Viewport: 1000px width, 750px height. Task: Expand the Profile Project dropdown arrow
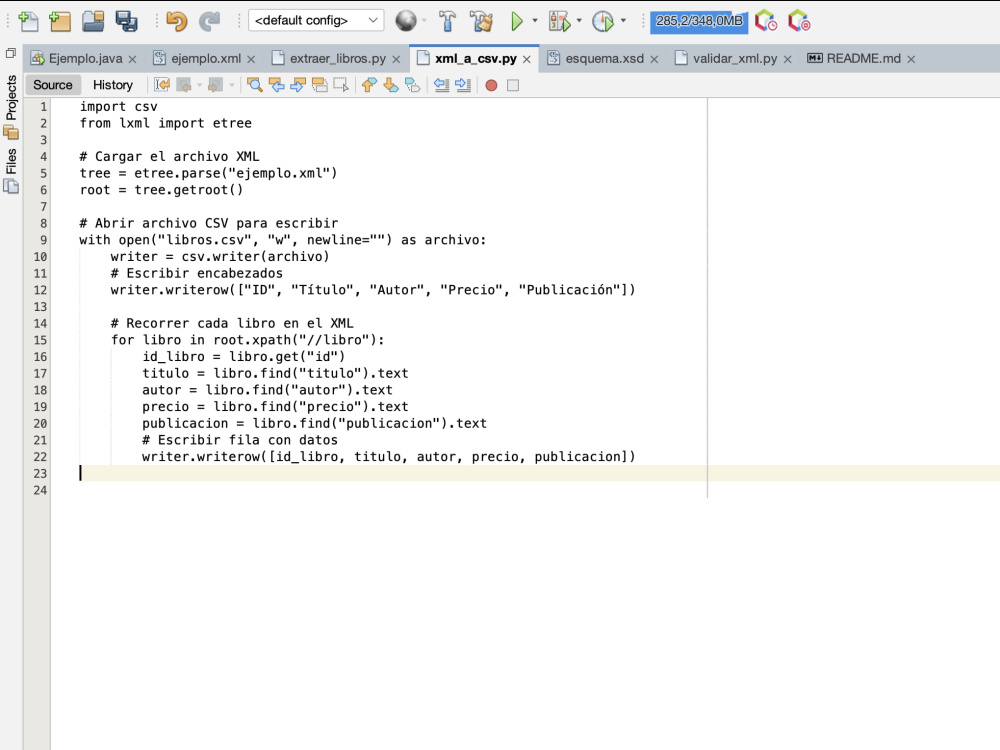pyautogui.click(x=623, y=20)
